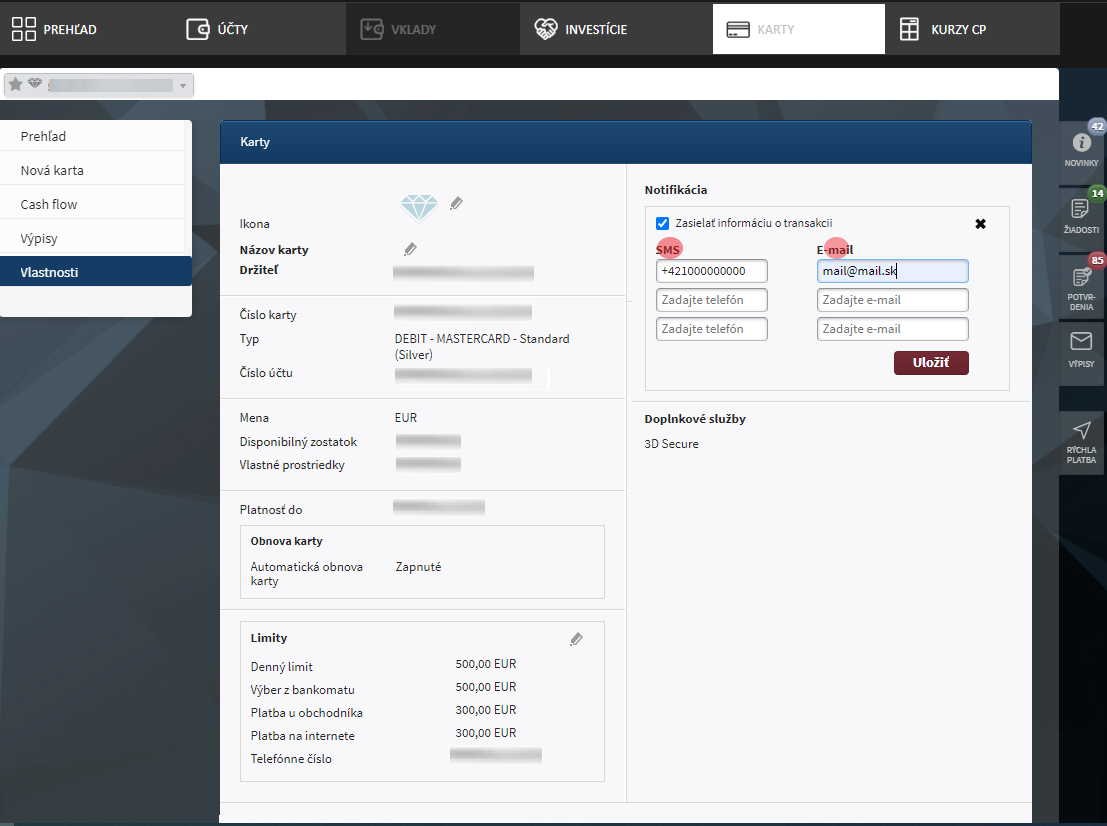Switch to the Účty tab

tap(217, 29)
